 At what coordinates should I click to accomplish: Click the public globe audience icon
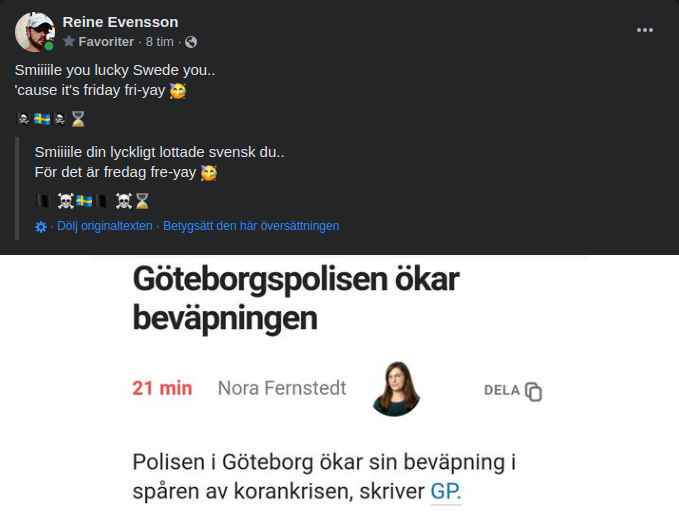(x=191, y=42)
